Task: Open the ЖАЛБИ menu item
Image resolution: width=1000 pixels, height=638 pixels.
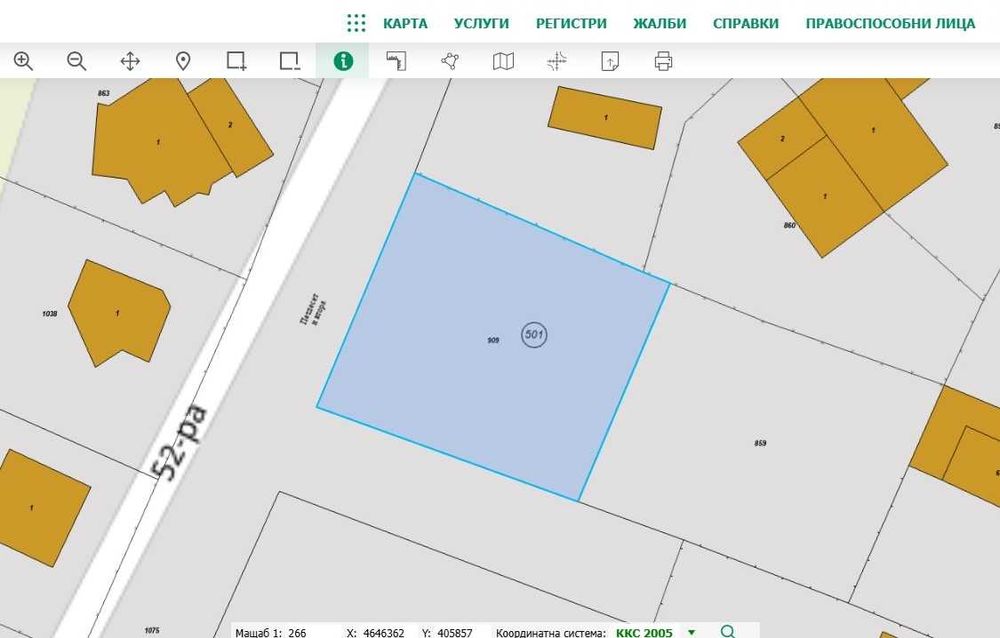Action: click(x=659, y=24)
